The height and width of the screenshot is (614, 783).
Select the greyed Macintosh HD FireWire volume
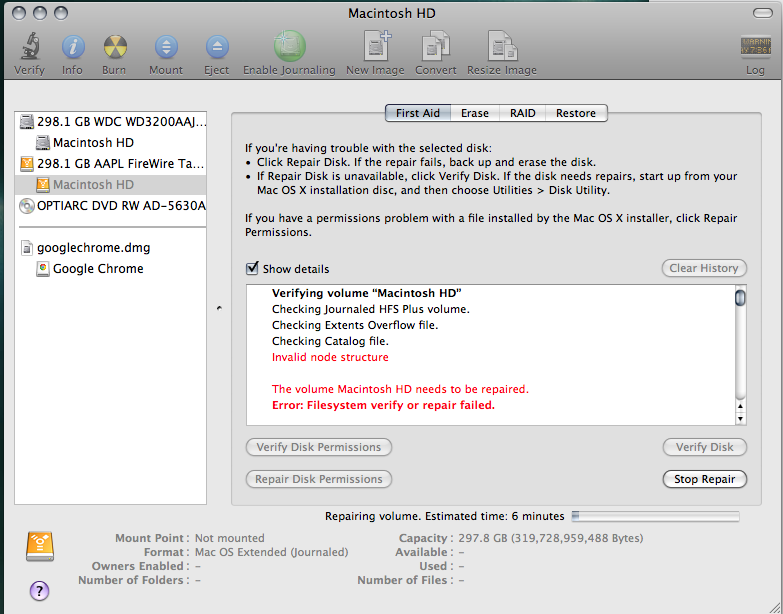111,184
